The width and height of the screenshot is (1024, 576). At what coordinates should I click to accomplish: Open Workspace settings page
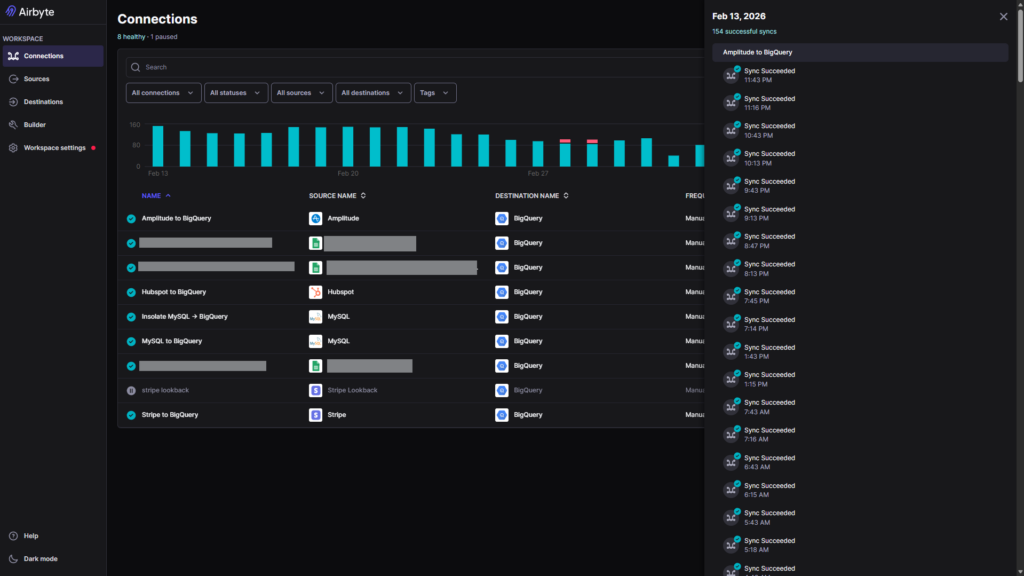(x=54, y=148)
